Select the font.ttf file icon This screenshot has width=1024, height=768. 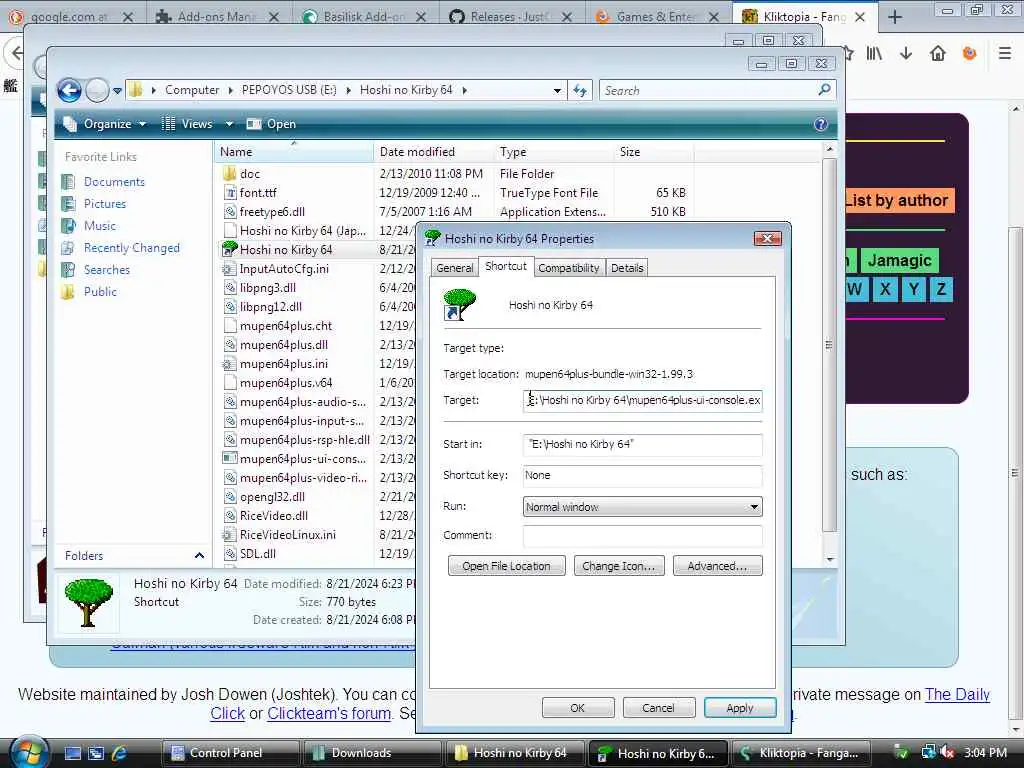(x=229, y=193)
